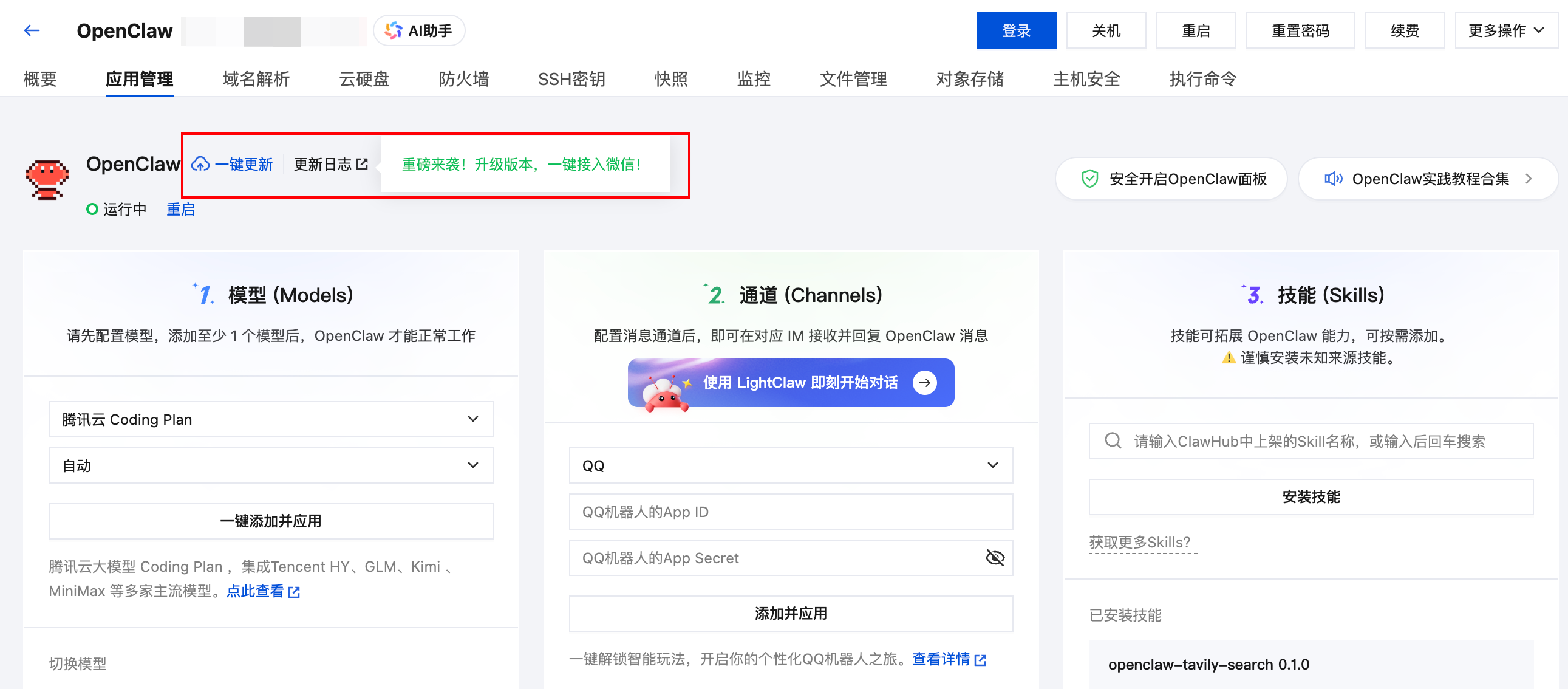Click the 一键更新 cloud update icon

[x=200, y=164]
